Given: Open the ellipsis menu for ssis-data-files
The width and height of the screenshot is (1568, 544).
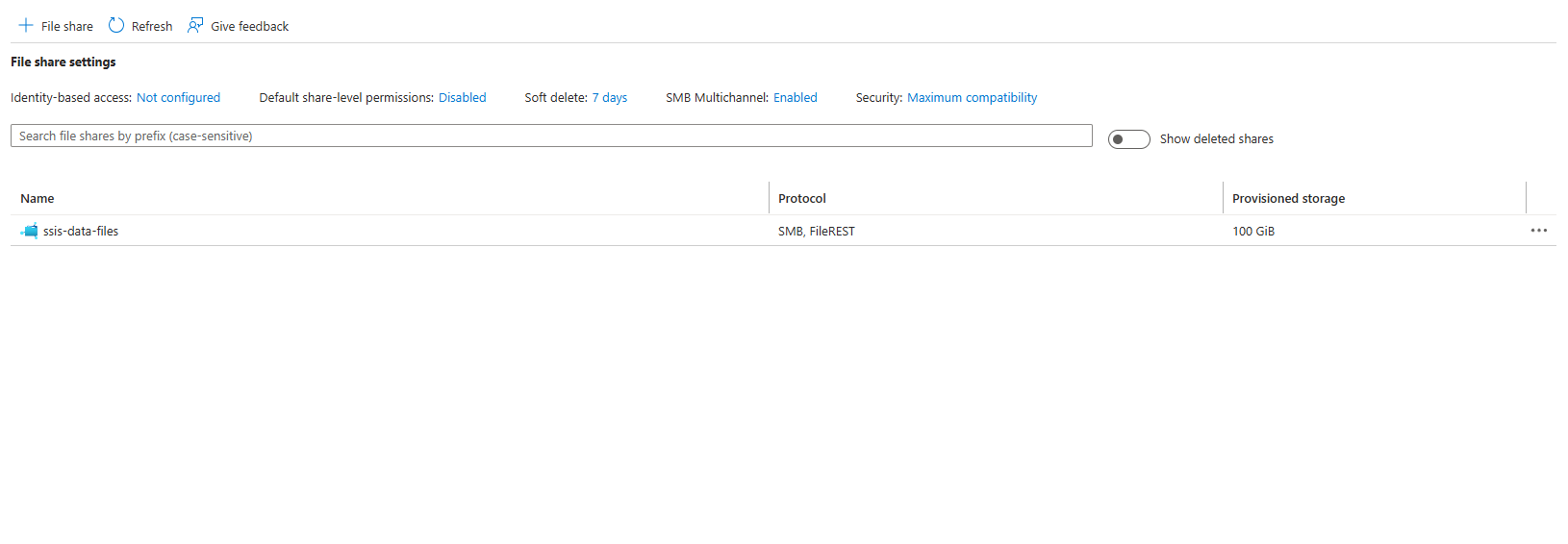Looking at the screenshot, I should [1539, 231].
